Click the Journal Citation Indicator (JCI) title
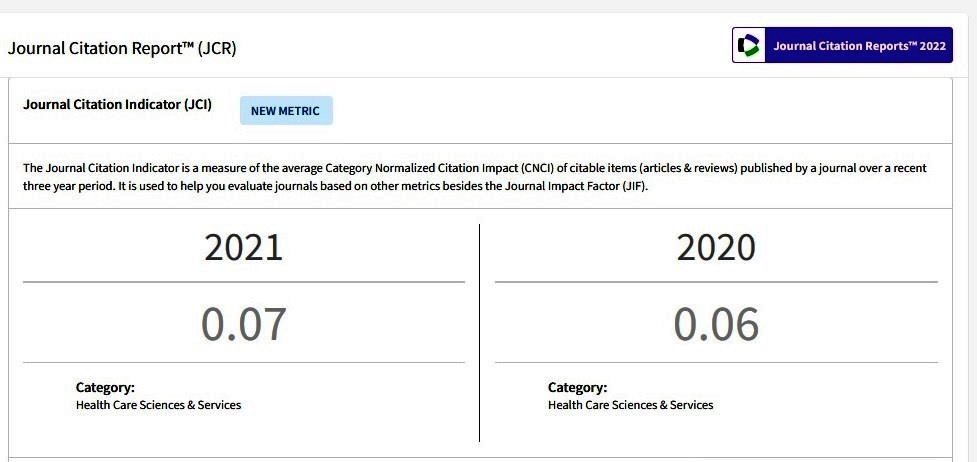The height and width of the screenshot is (462, 977). pos(117,104)
